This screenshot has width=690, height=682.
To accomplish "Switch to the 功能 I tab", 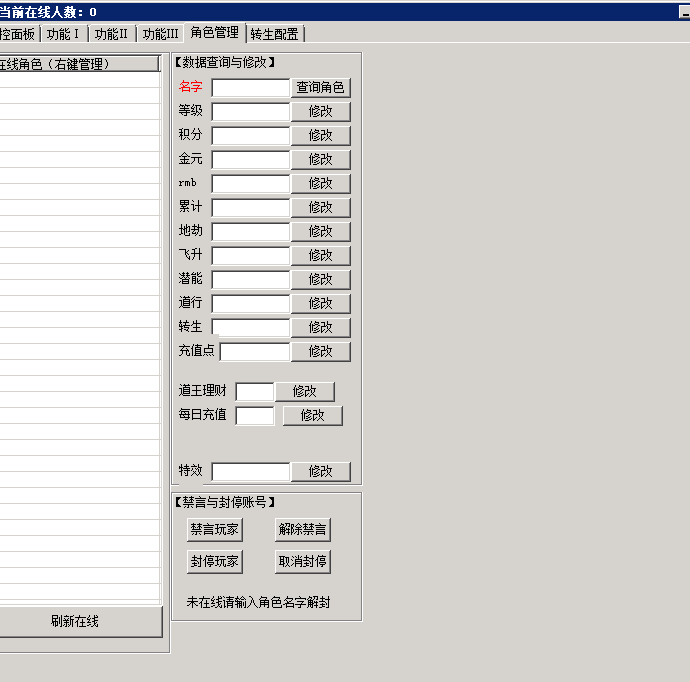I will pos(63,33).
